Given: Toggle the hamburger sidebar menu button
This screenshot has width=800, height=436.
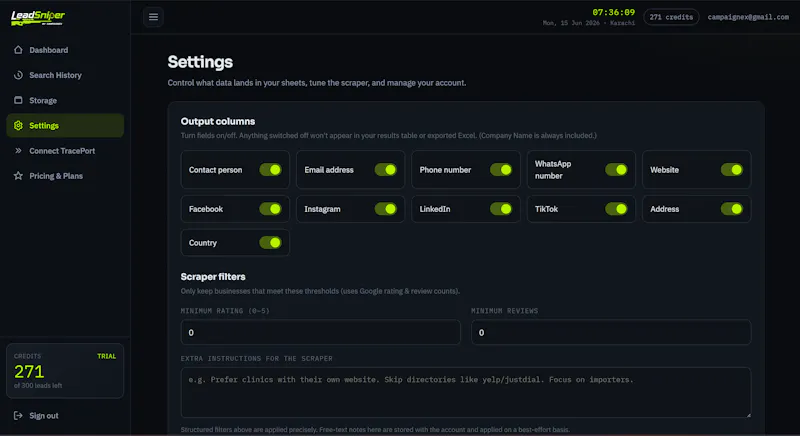Looking at the screenshot, I should 153,17.
